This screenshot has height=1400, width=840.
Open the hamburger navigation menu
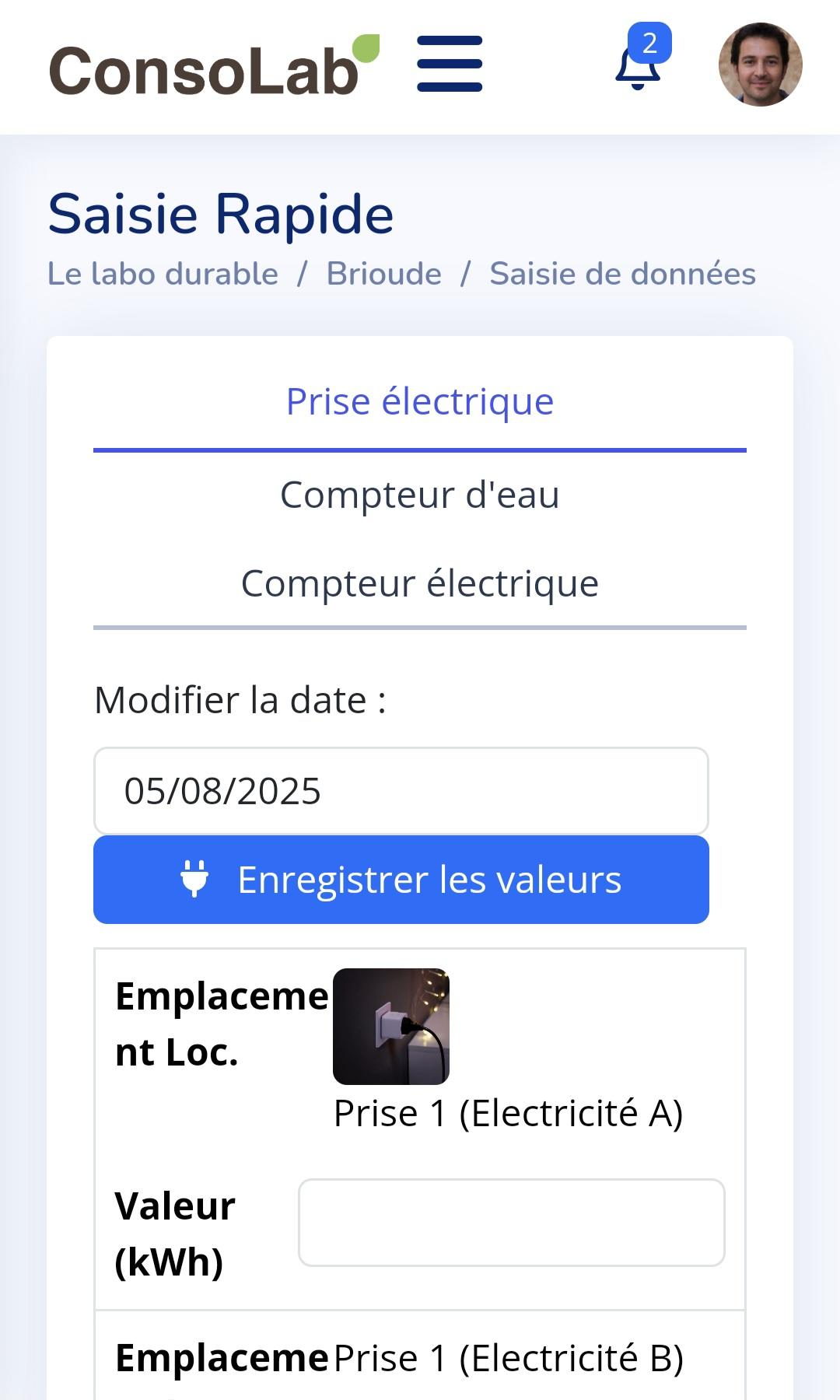pos(450,64)
